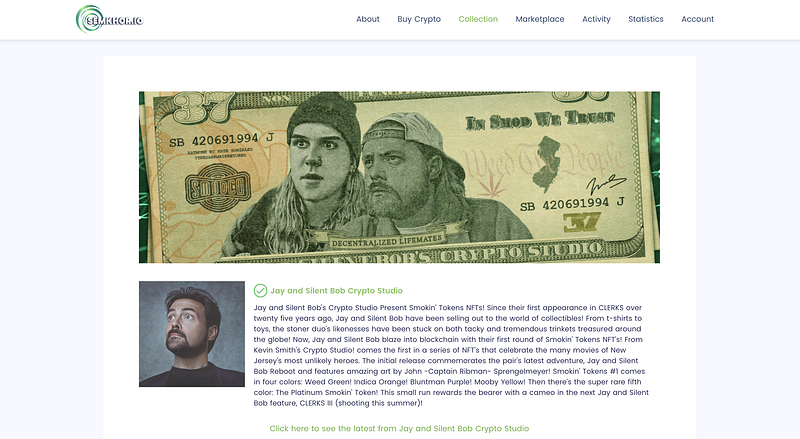Click the Semkhor.io swirl logo
The width and height of the screenshot is (800, 439).
[109, 19]
